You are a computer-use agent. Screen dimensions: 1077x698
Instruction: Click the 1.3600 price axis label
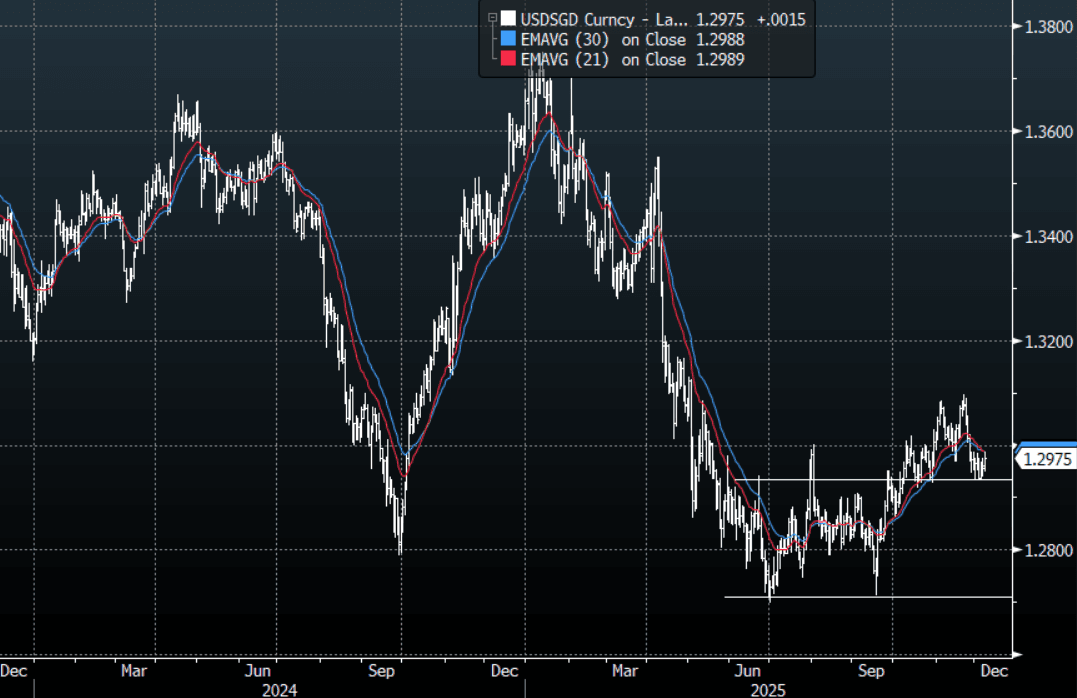click(1048, 132)
